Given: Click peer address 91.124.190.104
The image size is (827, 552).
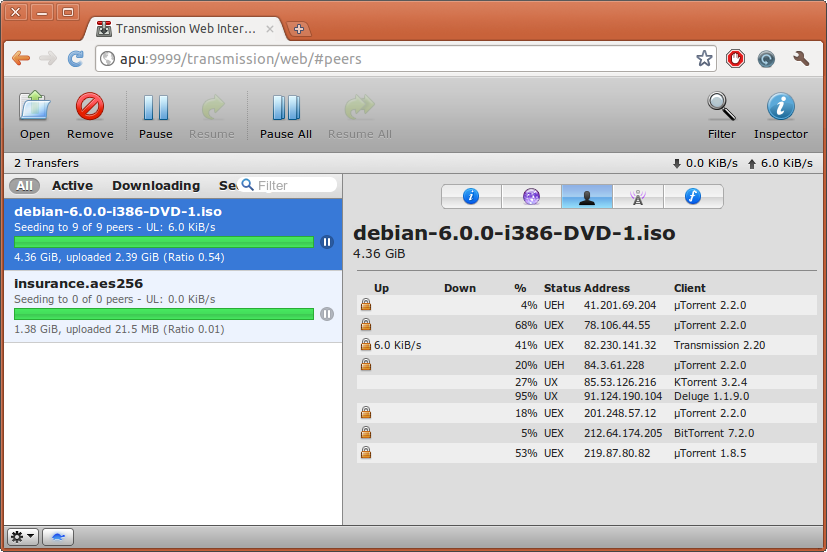Looking at the screenshot, I should coord(623,396).
